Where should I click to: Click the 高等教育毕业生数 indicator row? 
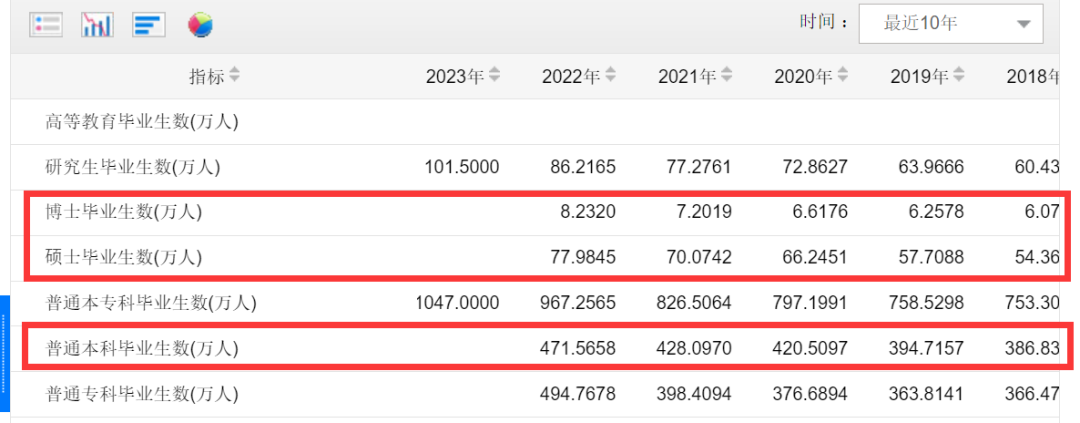point(141,122)
